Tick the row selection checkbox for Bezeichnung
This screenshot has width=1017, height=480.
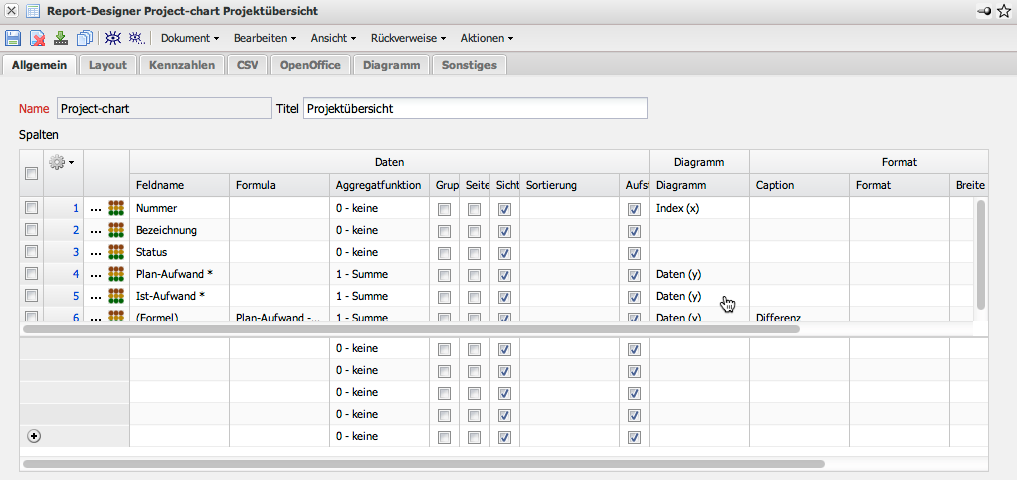click(31, 230)
